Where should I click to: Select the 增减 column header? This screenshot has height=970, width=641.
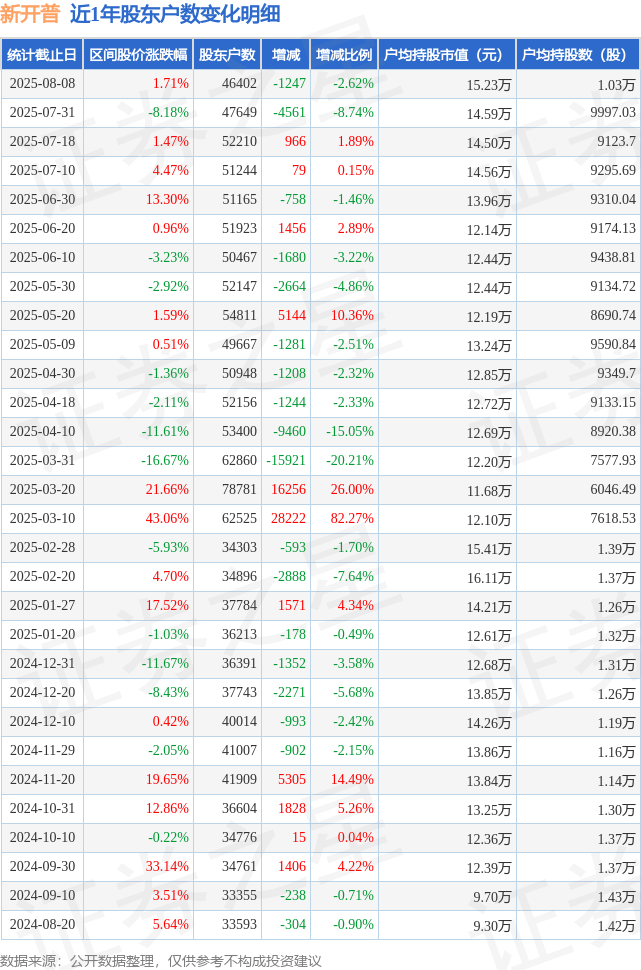click(x=286, y=55)
